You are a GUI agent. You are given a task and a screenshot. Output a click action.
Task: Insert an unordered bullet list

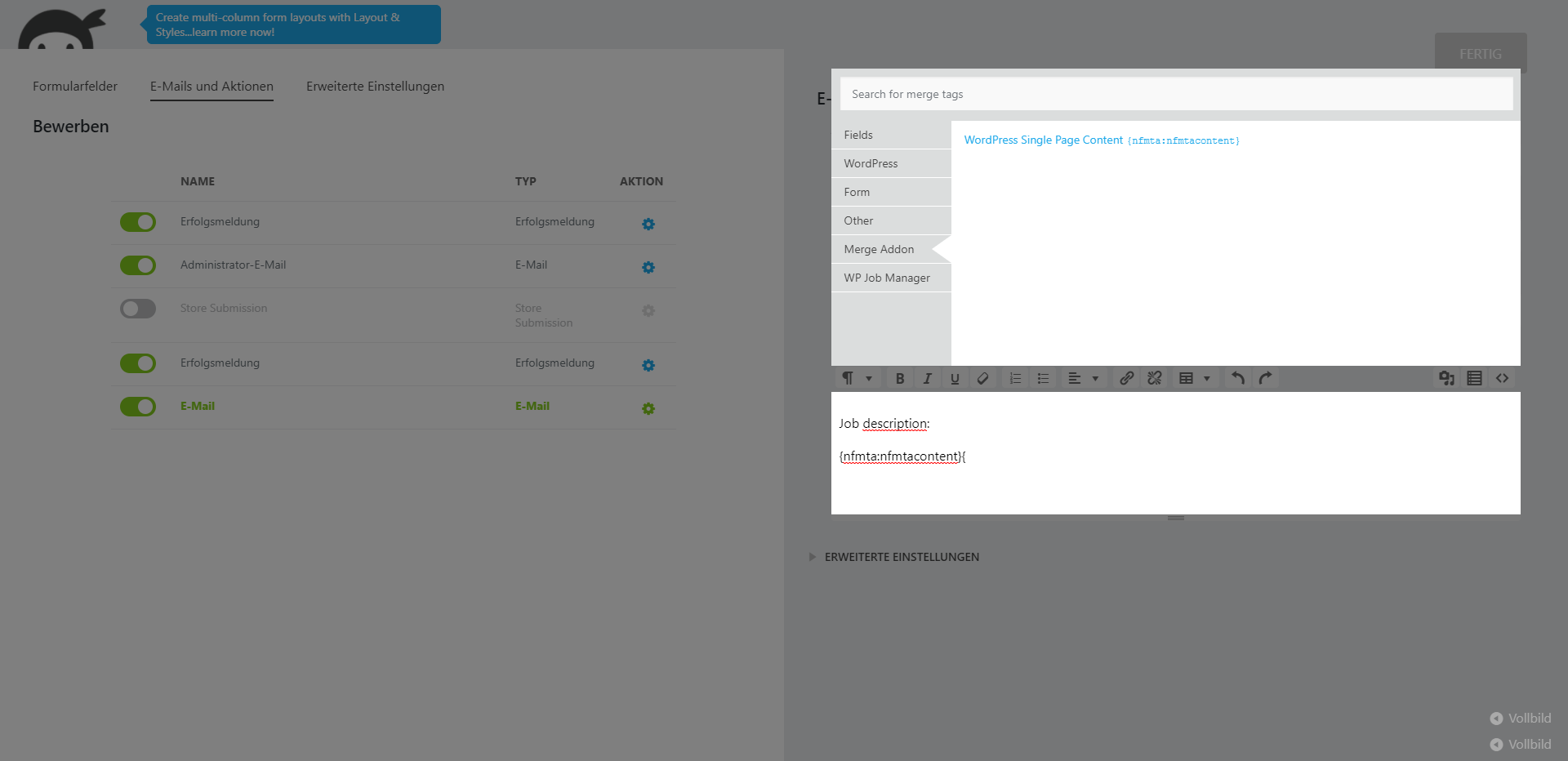(1043, 378)
